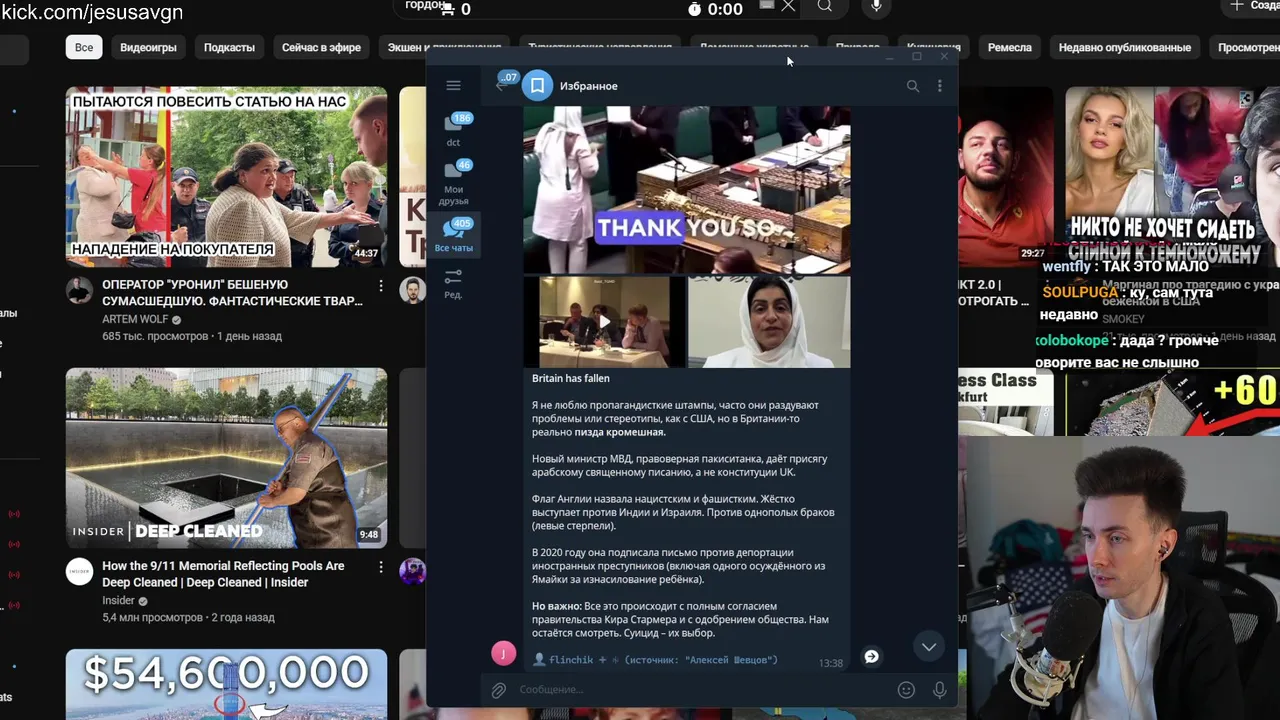Click the Создать create button on YouTube

pos(1253,6)
